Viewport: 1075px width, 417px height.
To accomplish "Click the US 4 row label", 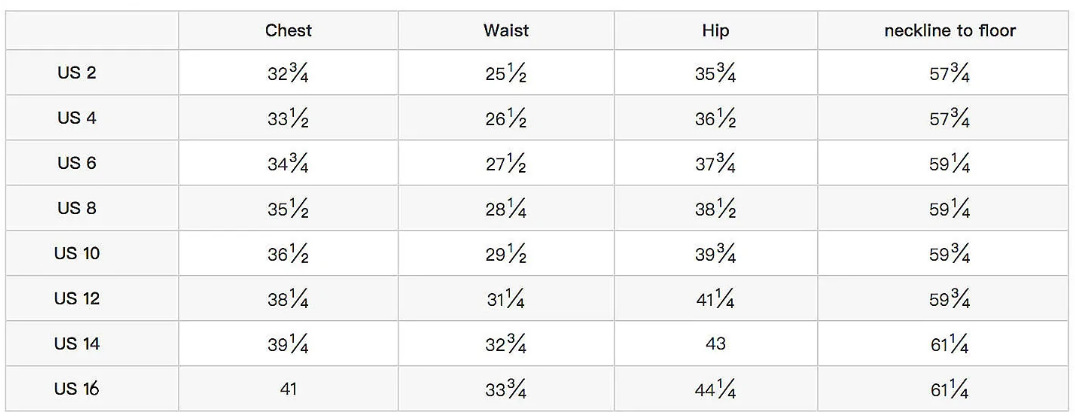I will click(77, 118).
